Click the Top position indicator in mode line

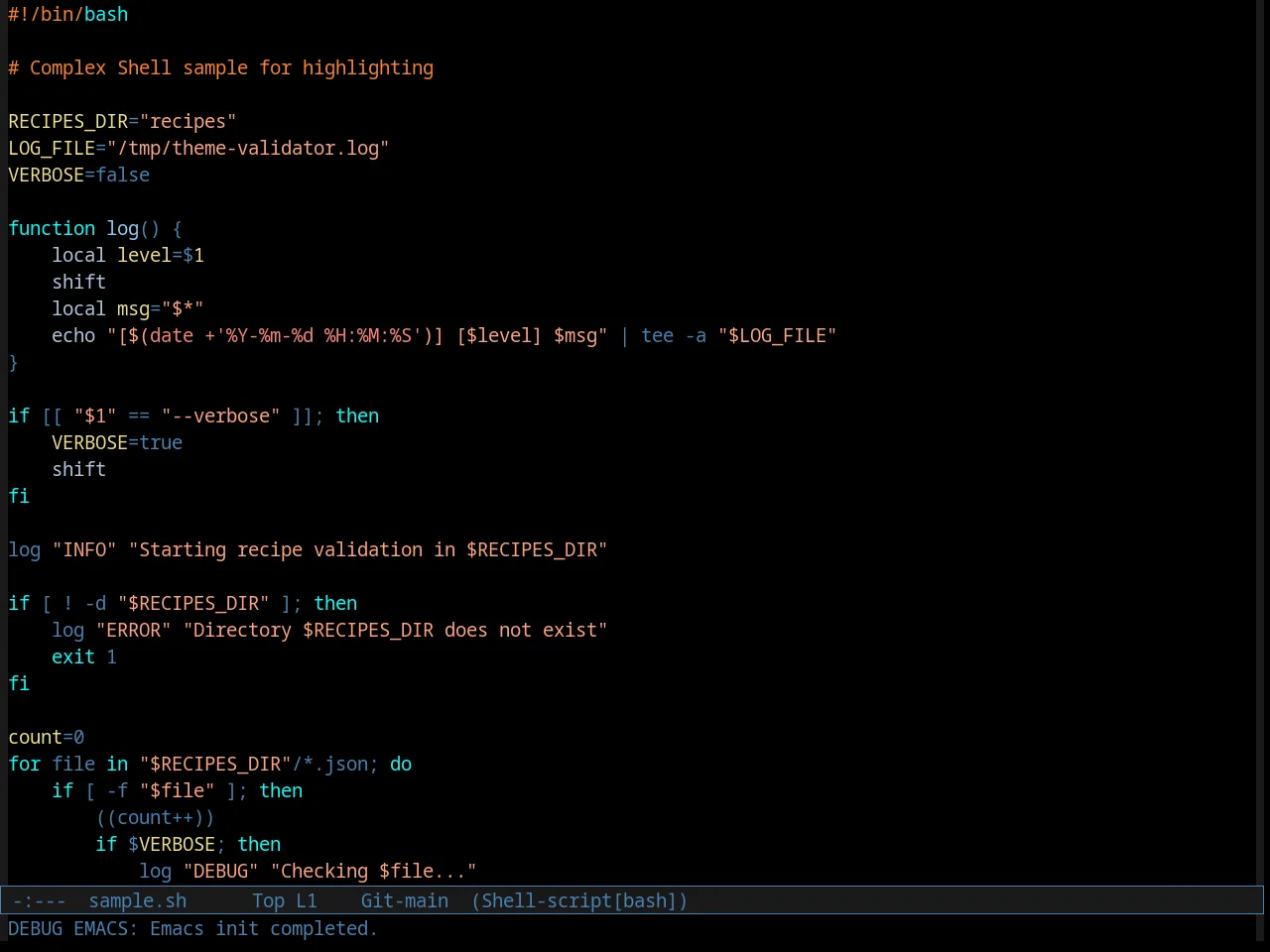[x=268, y=900]
